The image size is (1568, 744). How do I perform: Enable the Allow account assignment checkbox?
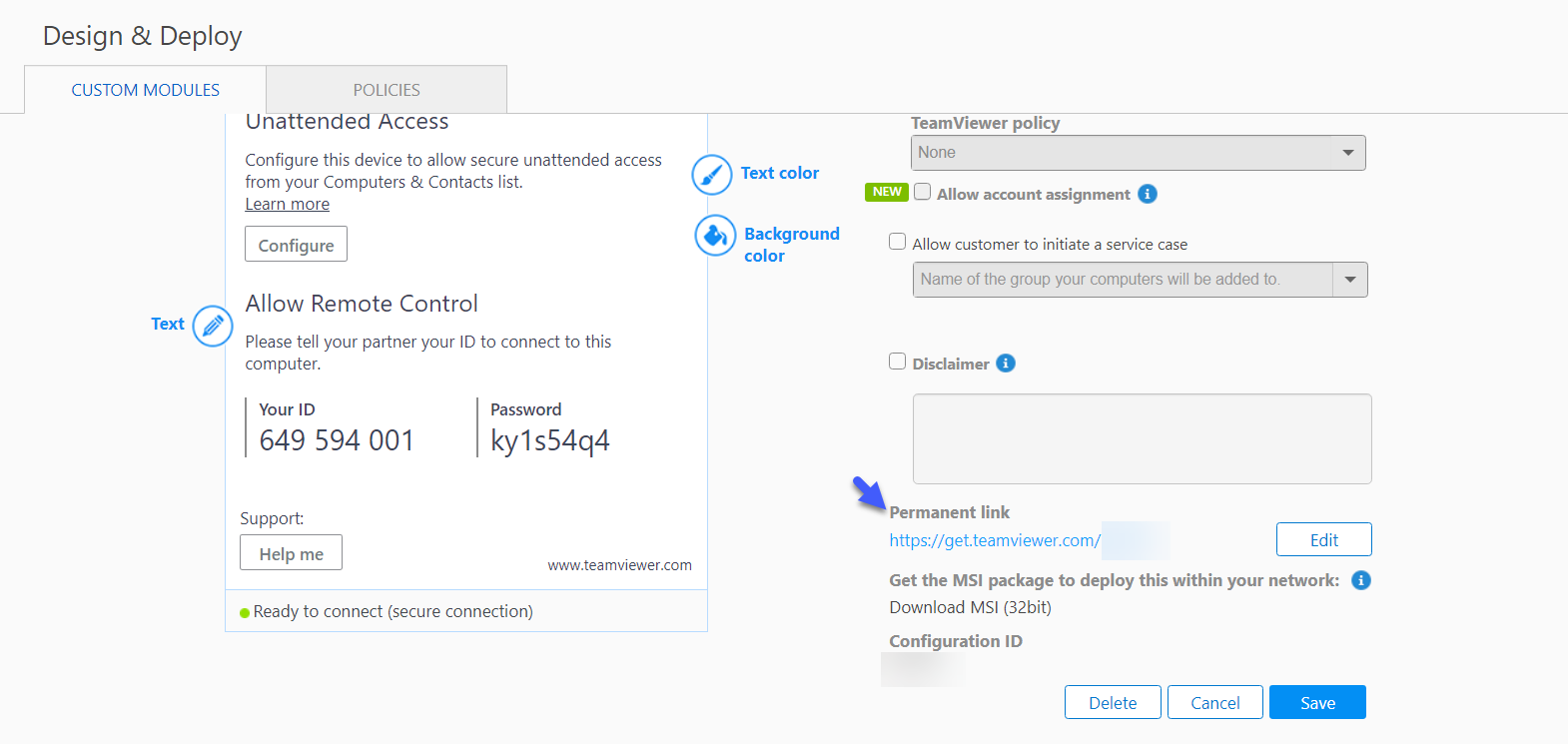pyautogui.click(x=923, y=192)
